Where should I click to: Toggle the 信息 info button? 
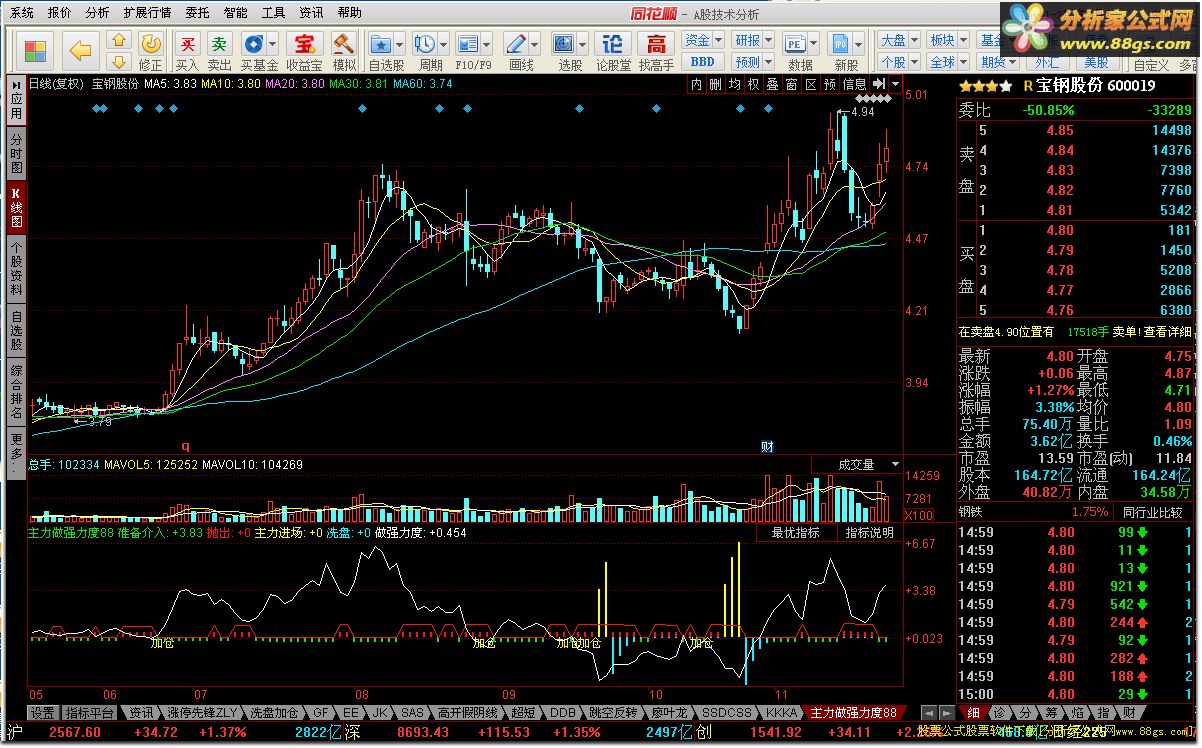pyautogui.click(x=854, y=84)
